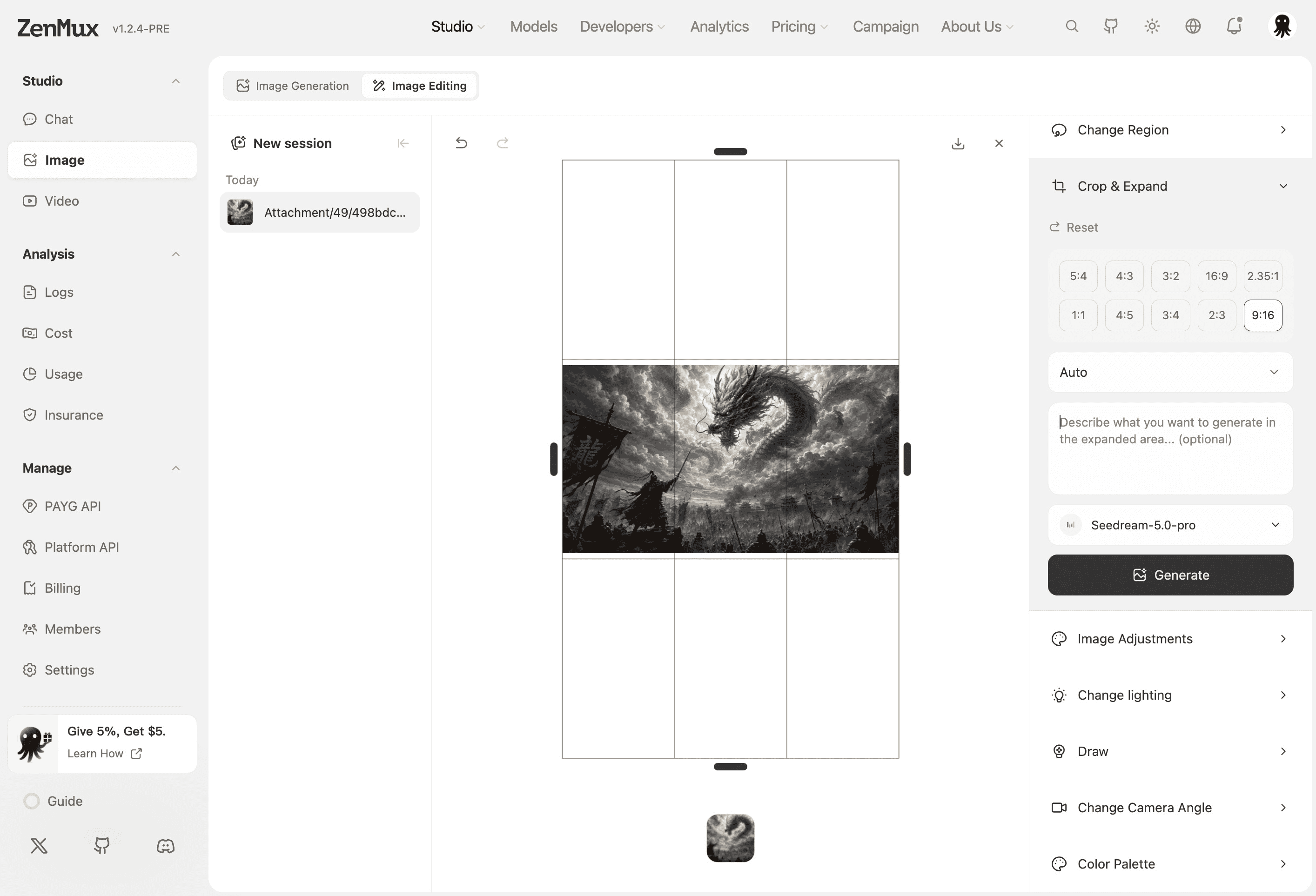This screenshot has height=896, width=1316.
Task: Open the notifications bell icon
Action: click(x=1235, y=26)
